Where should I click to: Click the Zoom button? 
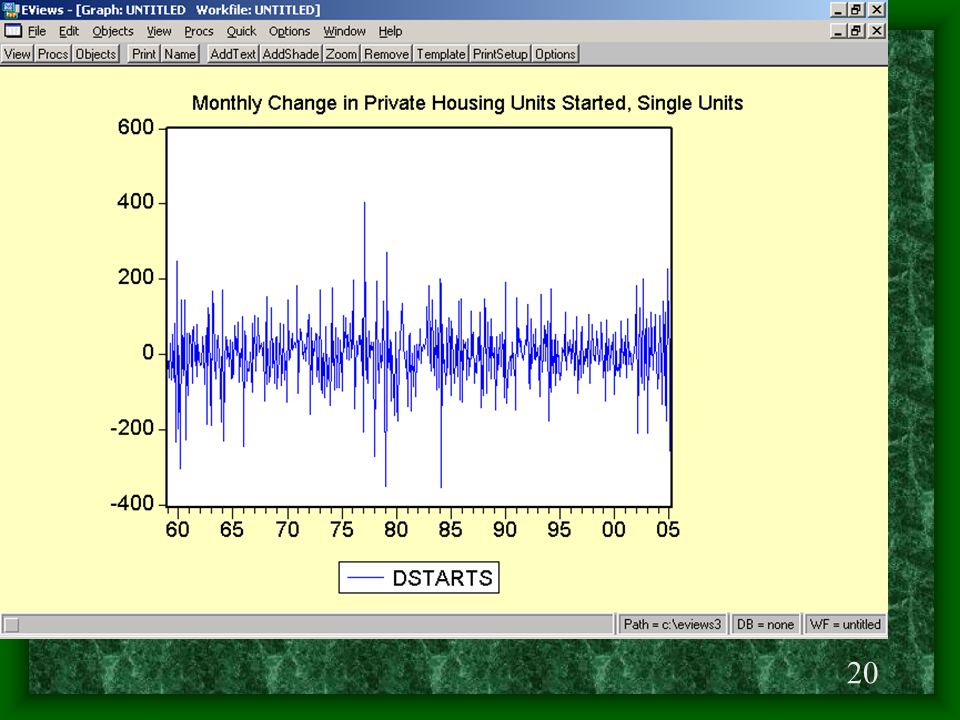coord(341,54)
